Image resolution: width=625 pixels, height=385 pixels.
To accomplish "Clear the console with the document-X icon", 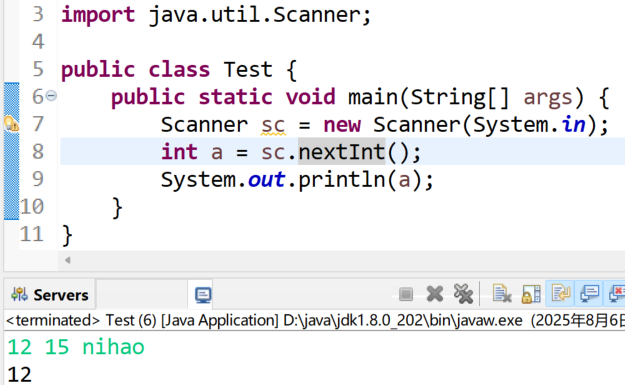I will [x=501, y=294].
